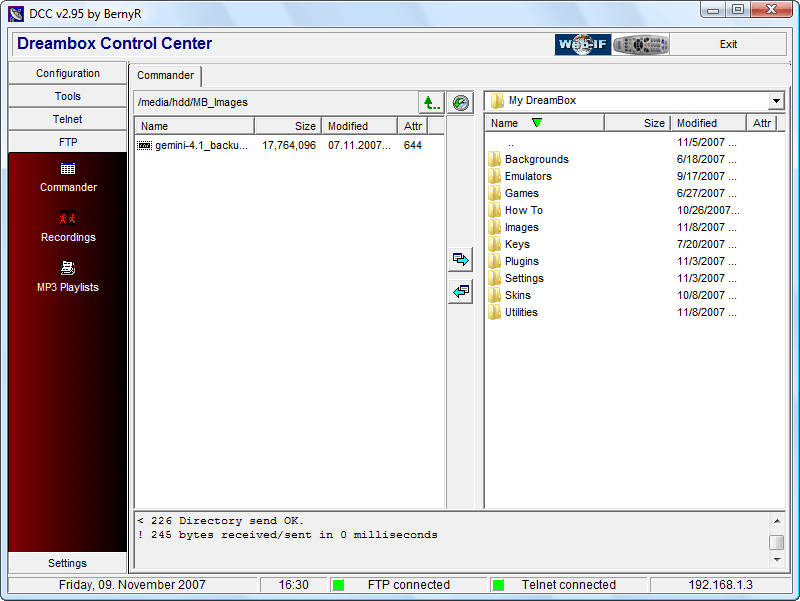Click the DCC application title icon
Viewport: 800px width, 601px height.
16,13
